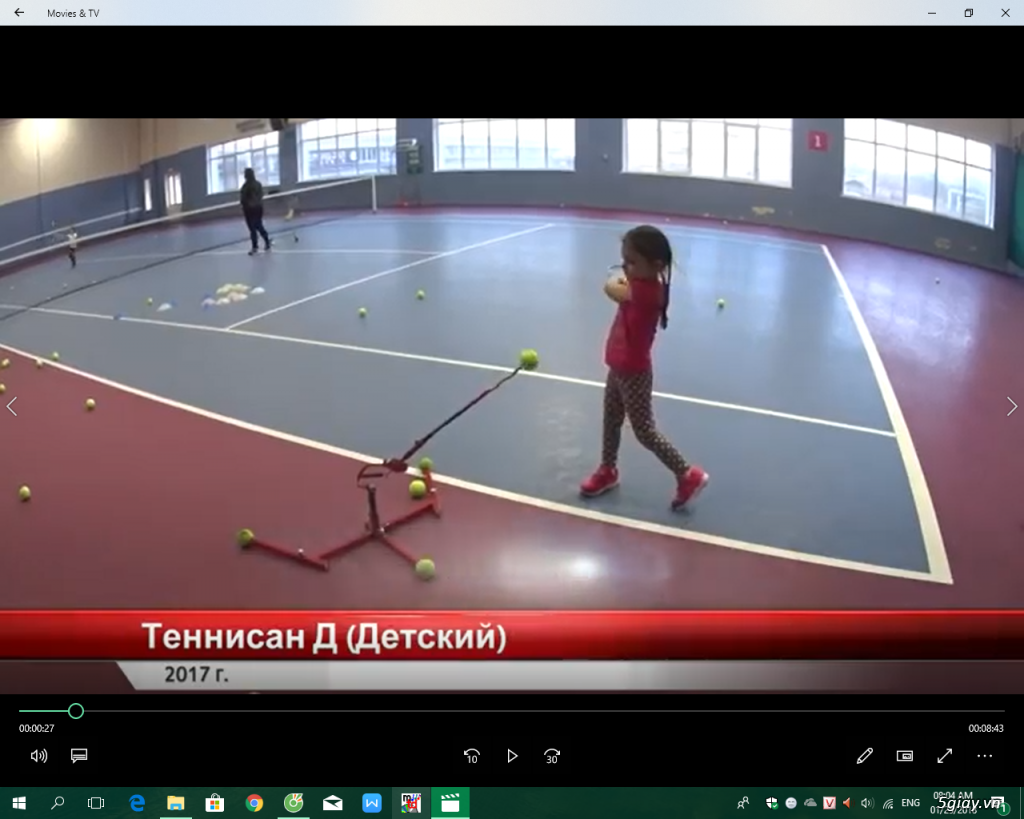Switch to mini view mode
This screenshot has width=1024, height=819.
coord(904,756)
